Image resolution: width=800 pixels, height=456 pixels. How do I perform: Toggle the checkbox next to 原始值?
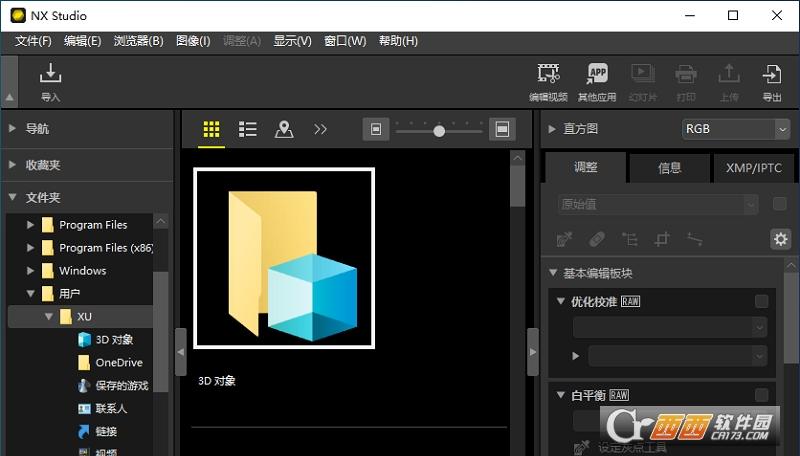point(780,204)
